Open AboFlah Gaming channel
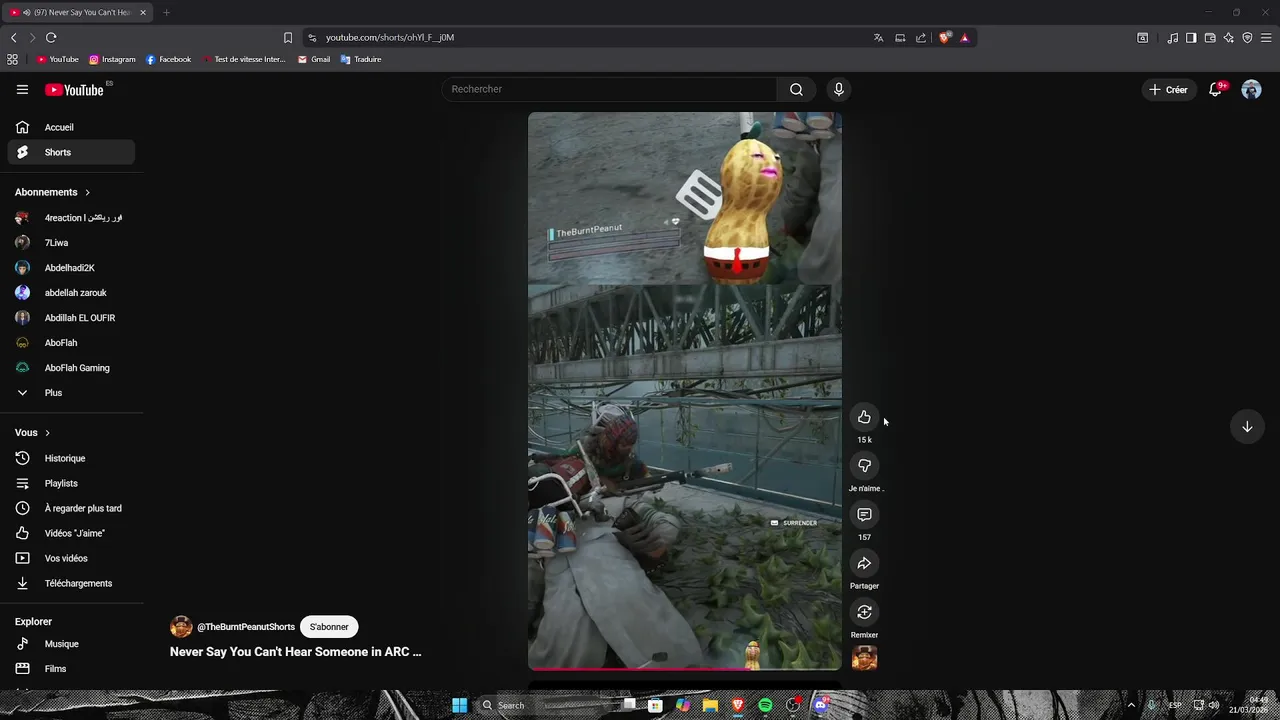Image resolution: width=1280 pixels, height=720 pixels. (x=71, y=368)
